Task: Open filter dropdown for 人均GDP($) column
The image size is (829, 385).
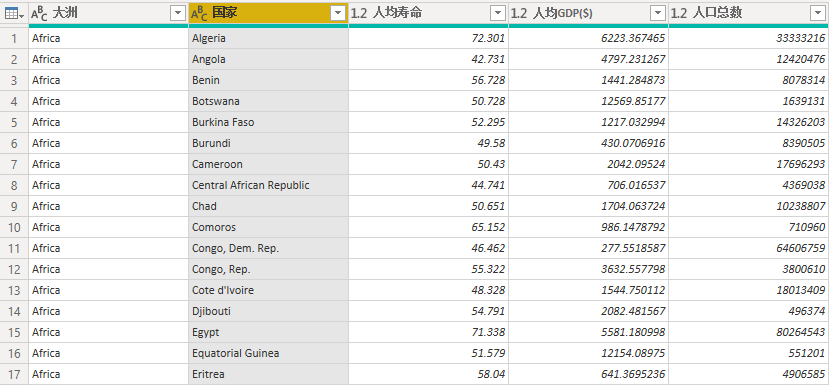Action: pyautogui.click(x=658, y=14)
